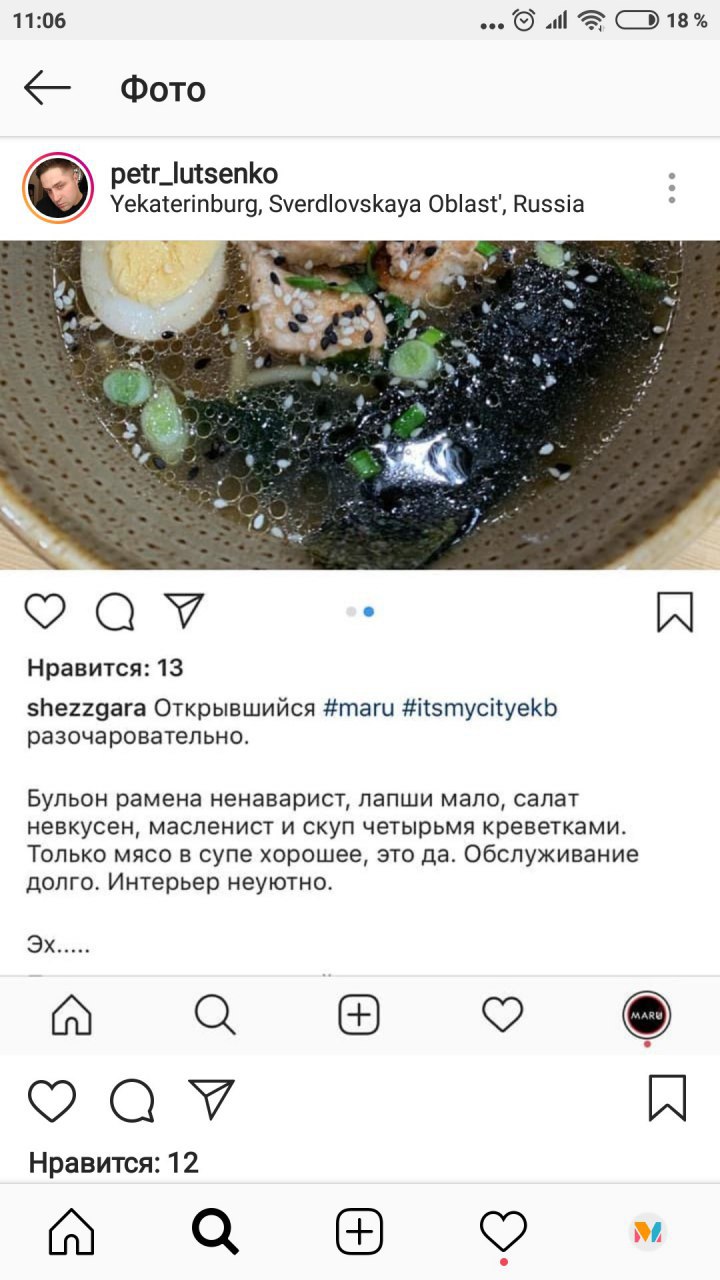Open the Yekaterinburg location link
The image size is (720, 1280).
[347, 204]
